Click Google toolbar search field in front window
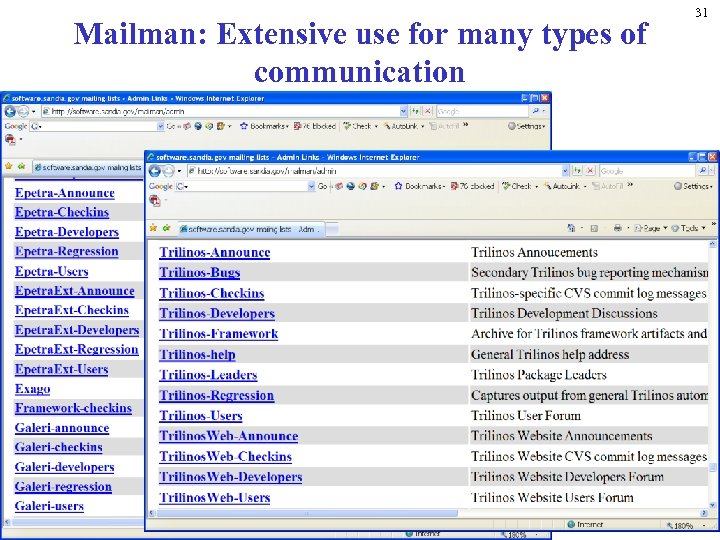The height and width of the screenshot is (540, 720). (x=246, y=186)
